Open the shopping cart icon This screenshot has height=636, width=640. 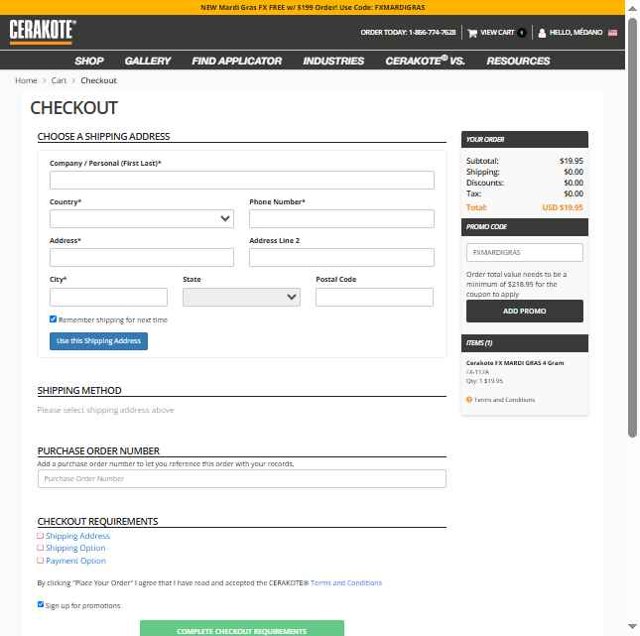click(x=472, y=33)
